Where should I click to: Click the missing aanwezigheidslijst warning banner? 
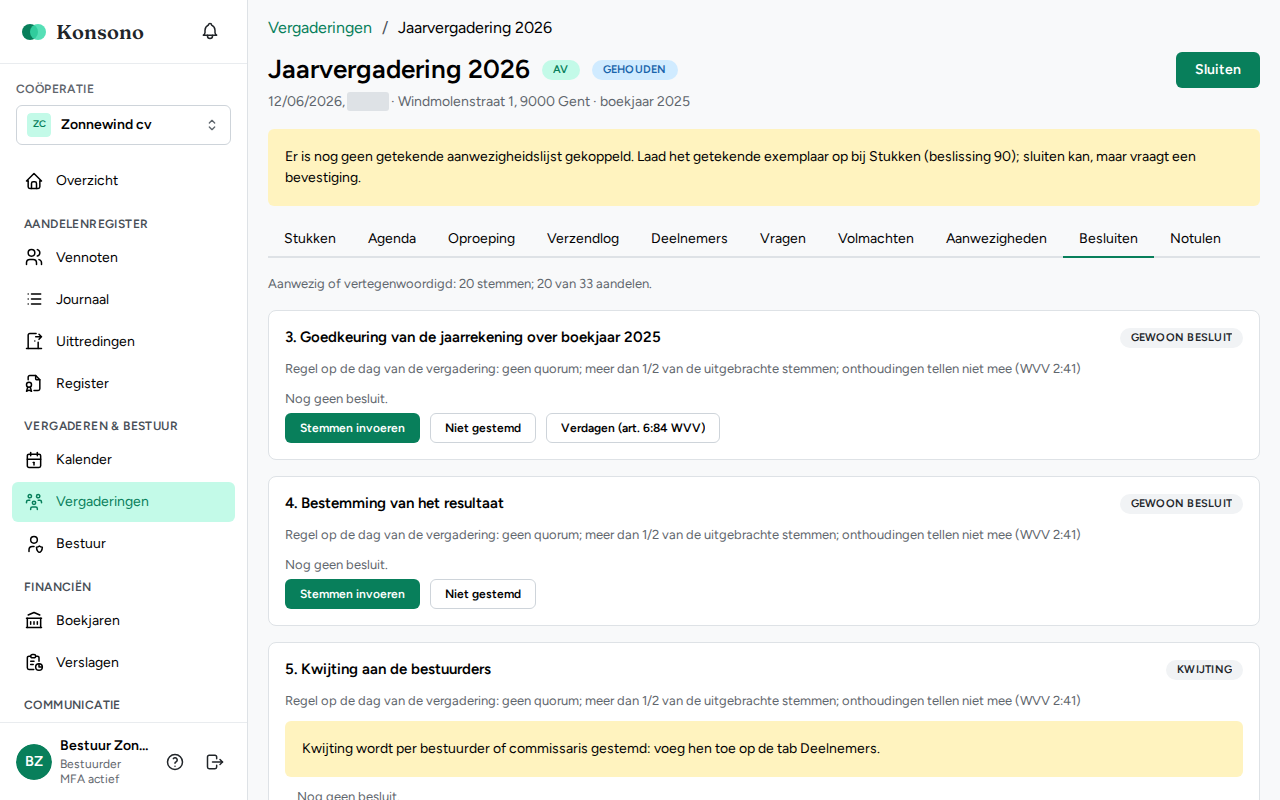[764, 168]
